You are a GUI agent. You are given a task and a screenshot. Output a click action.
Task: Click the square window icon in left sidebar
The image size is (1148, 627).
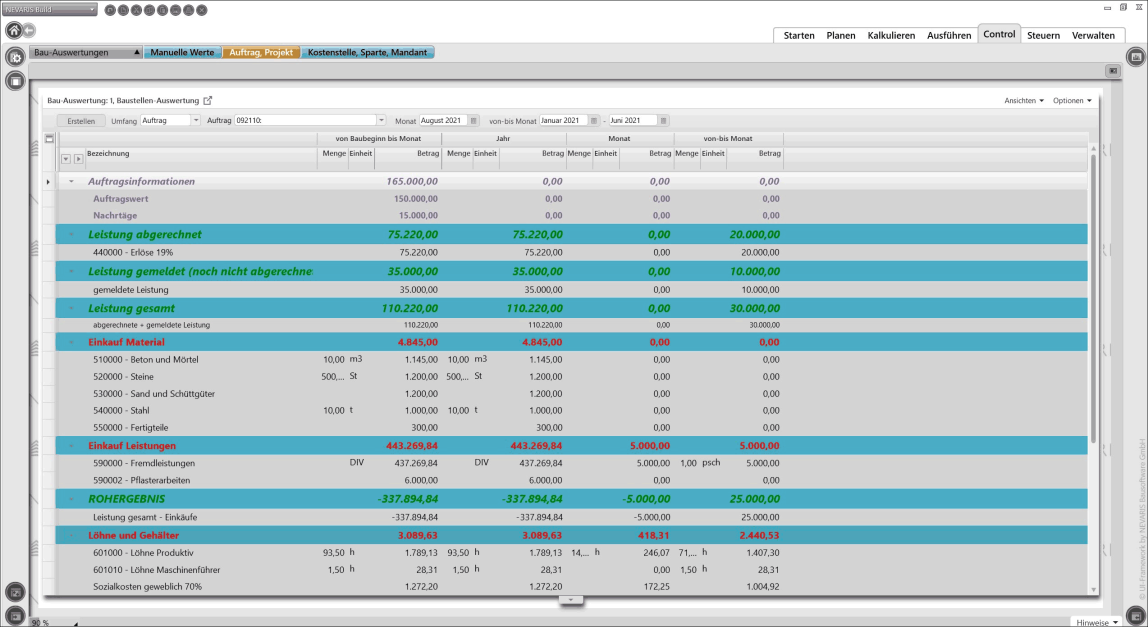click(x=15, y=81)
